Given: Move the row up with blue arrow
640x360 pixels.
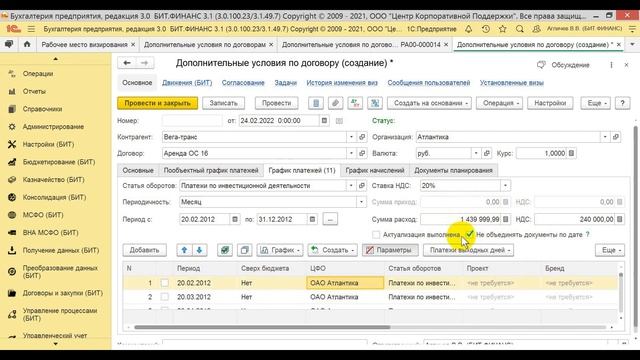Looking at the screenshot, I should coord(184,250).
